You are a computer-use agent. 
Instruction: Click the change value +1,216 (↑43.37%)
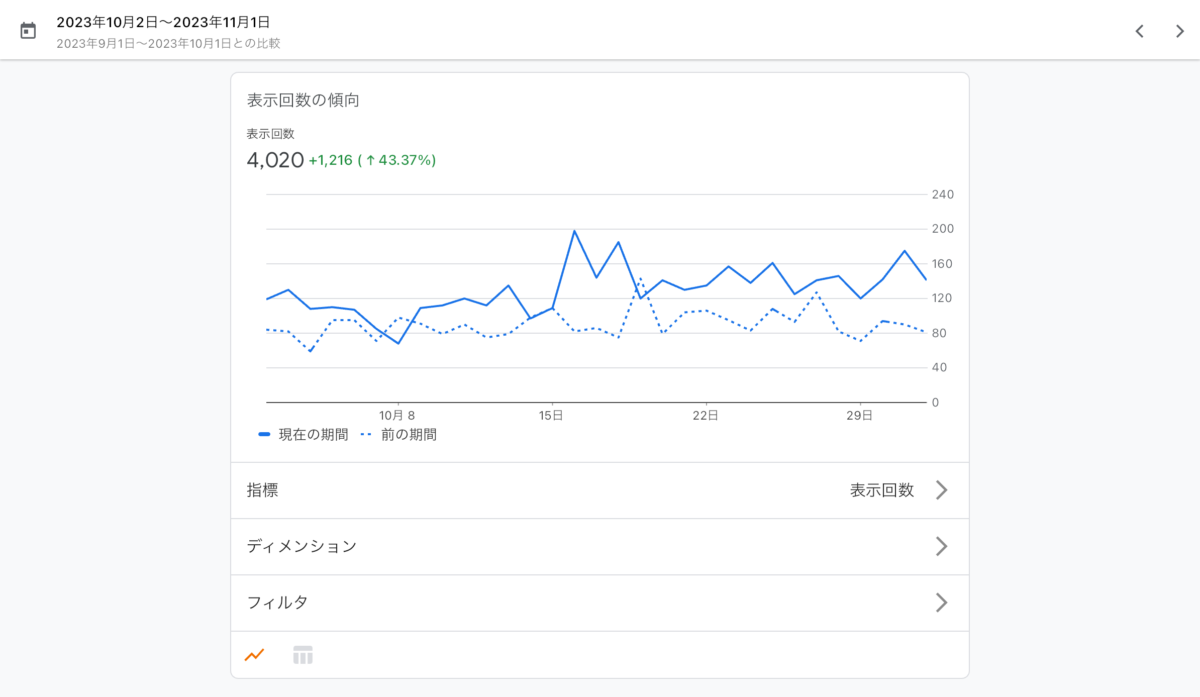coord(372,160)
